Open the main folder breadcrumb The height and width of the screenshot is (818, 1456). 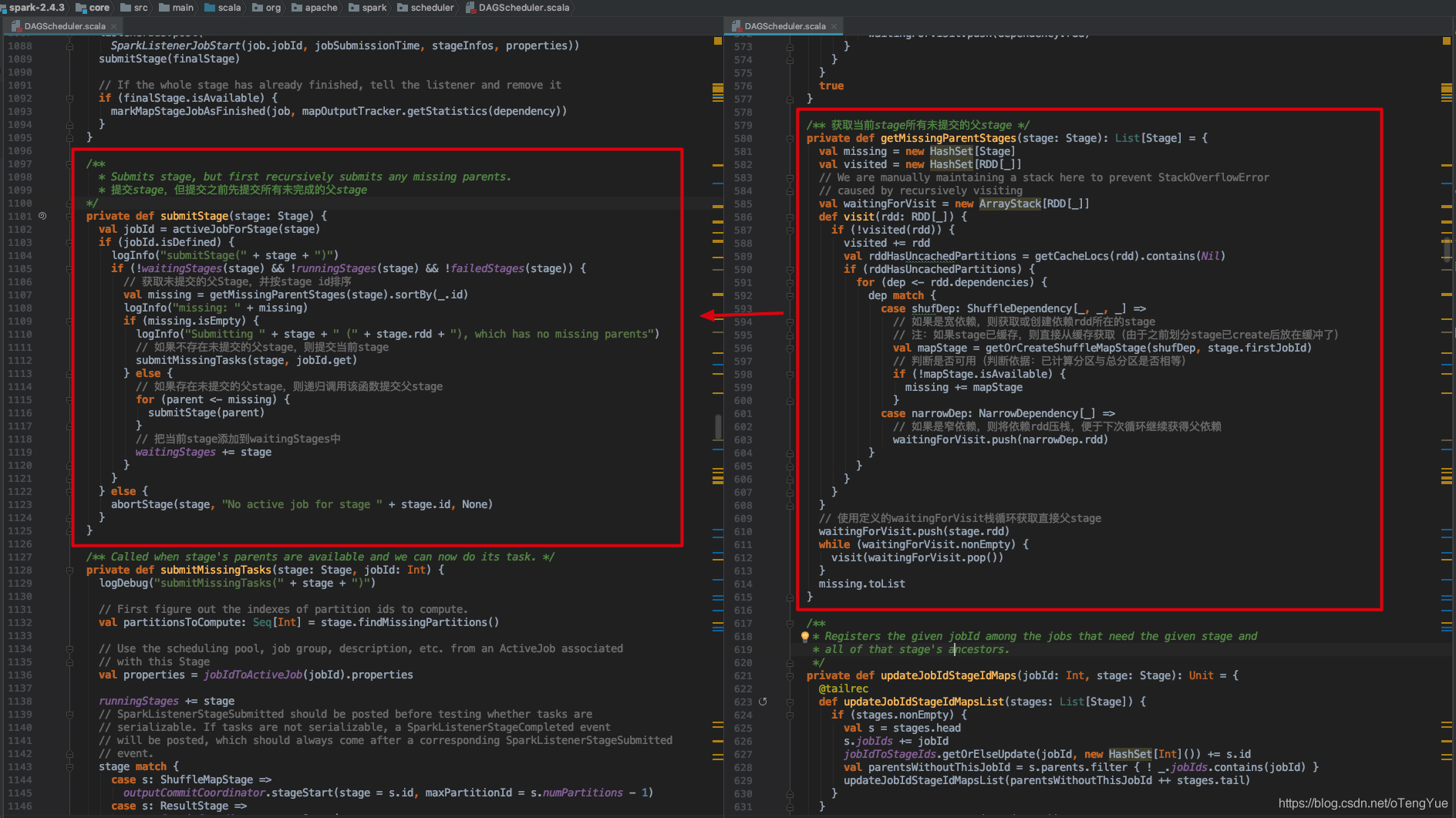pos(176,8)
